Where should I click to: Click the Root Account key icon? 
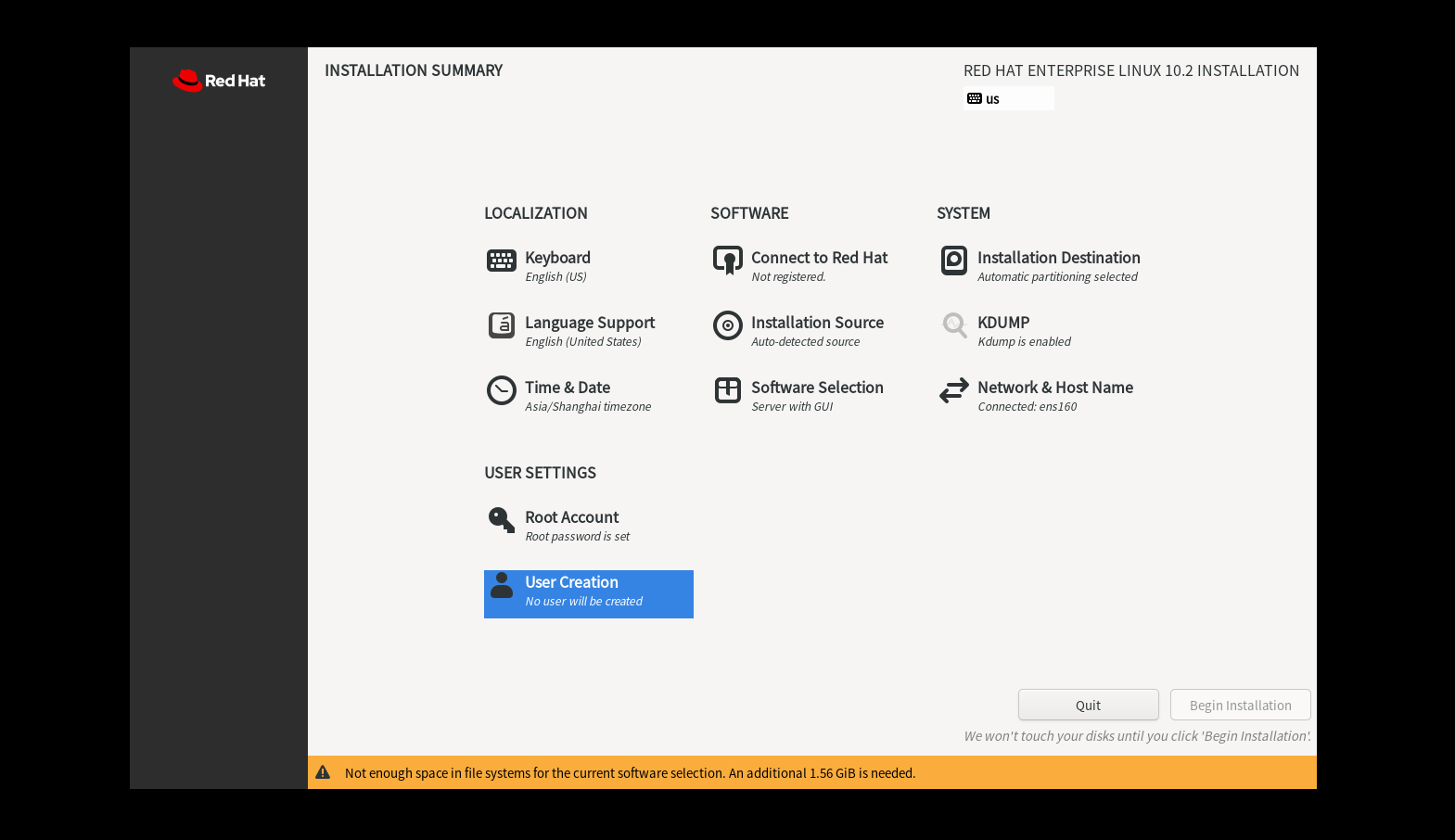pos(502,520)
